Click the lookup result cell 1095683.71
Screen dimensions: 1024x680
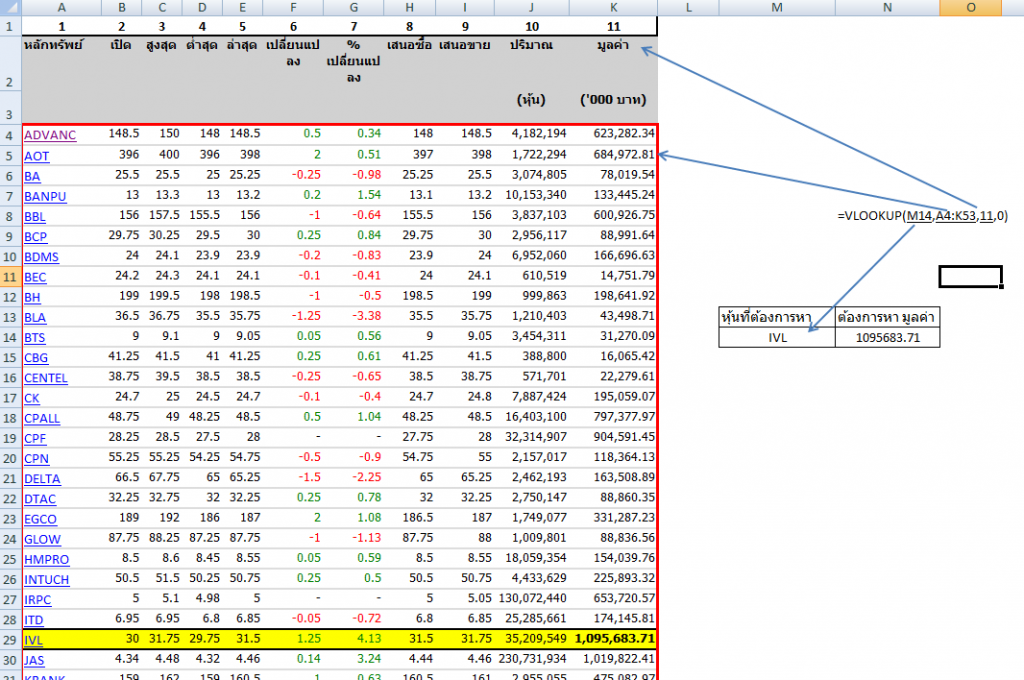point(888,338)
